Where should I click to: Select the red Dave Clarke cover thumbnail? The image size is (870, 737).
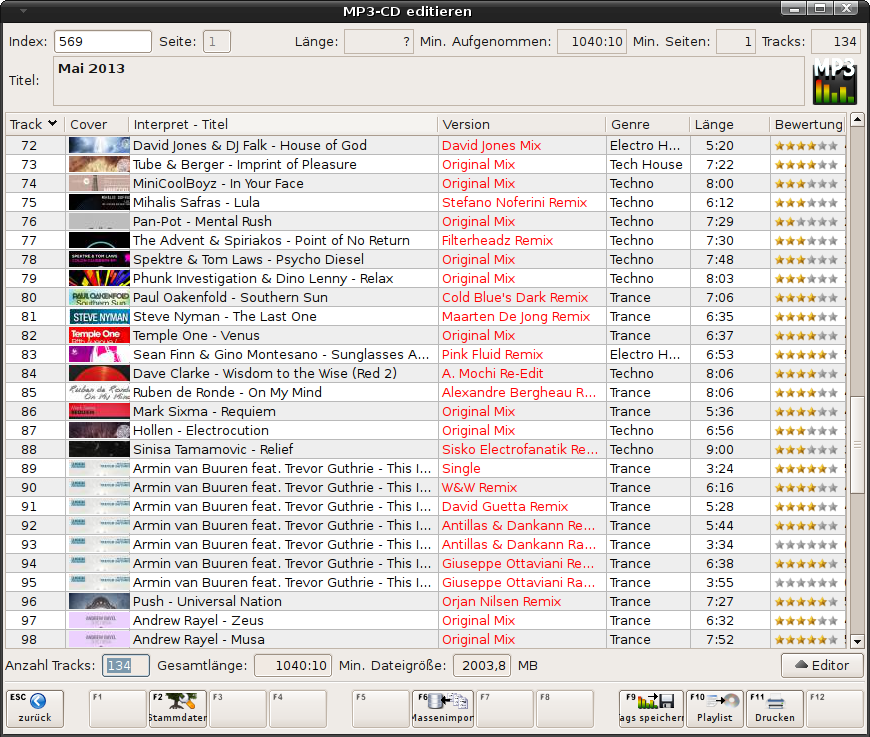pyautogui.click(x=99, y=373)
